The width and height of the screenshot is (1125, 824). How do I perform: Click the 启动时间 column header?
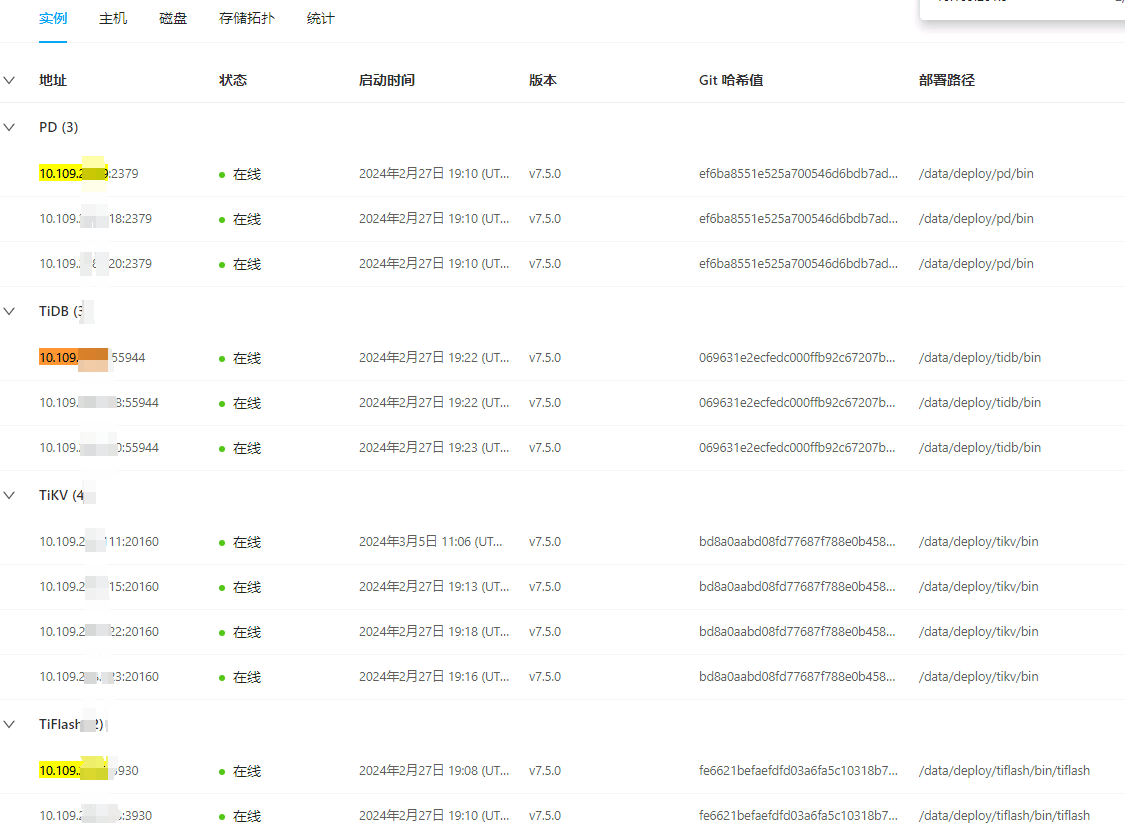pos(387,80)
